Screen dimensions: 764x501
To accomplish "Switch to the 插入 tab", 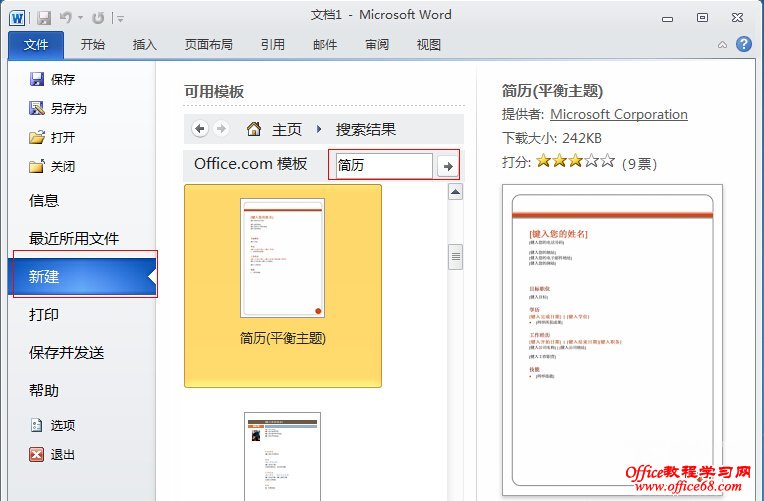I will (x=145, y=45).
